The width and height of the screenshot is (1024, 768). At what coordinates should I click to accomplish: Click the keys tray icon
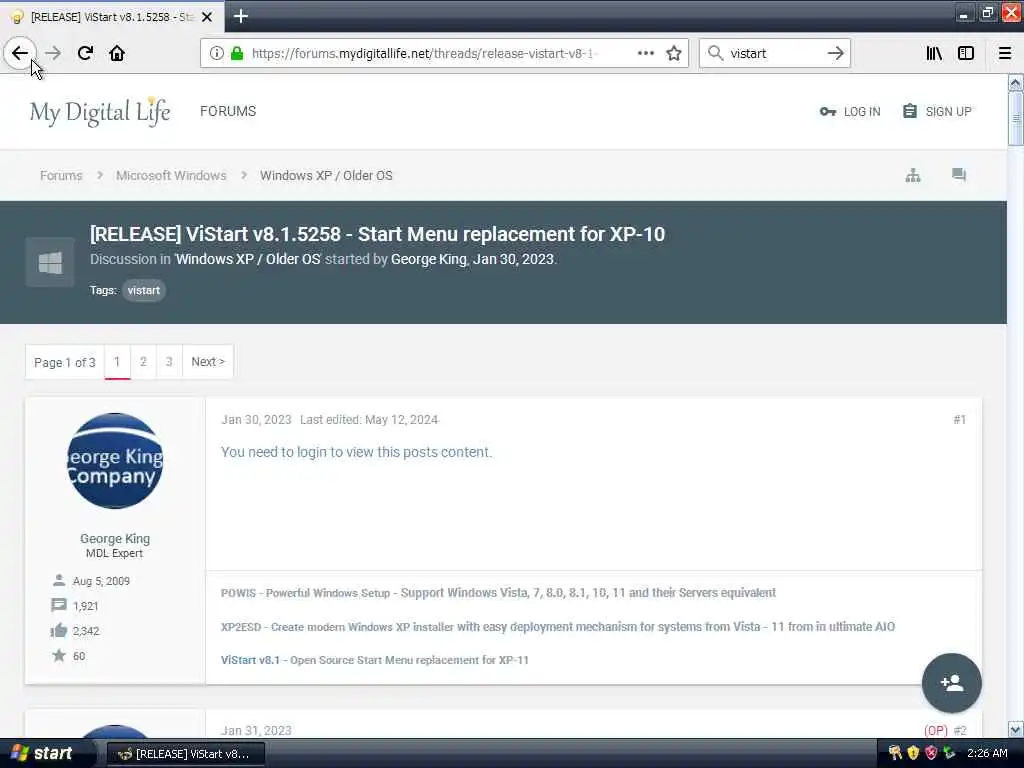(895, 753)
